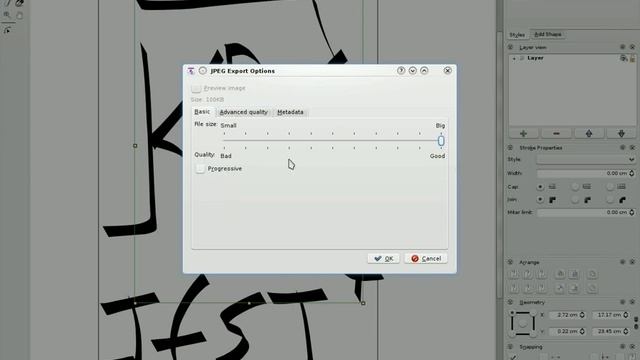This screenshot has height=360, width=640.
Task: Toggle aspect ratio lock in Geometry
Action: pyautogui.click(x=636, y=323)
